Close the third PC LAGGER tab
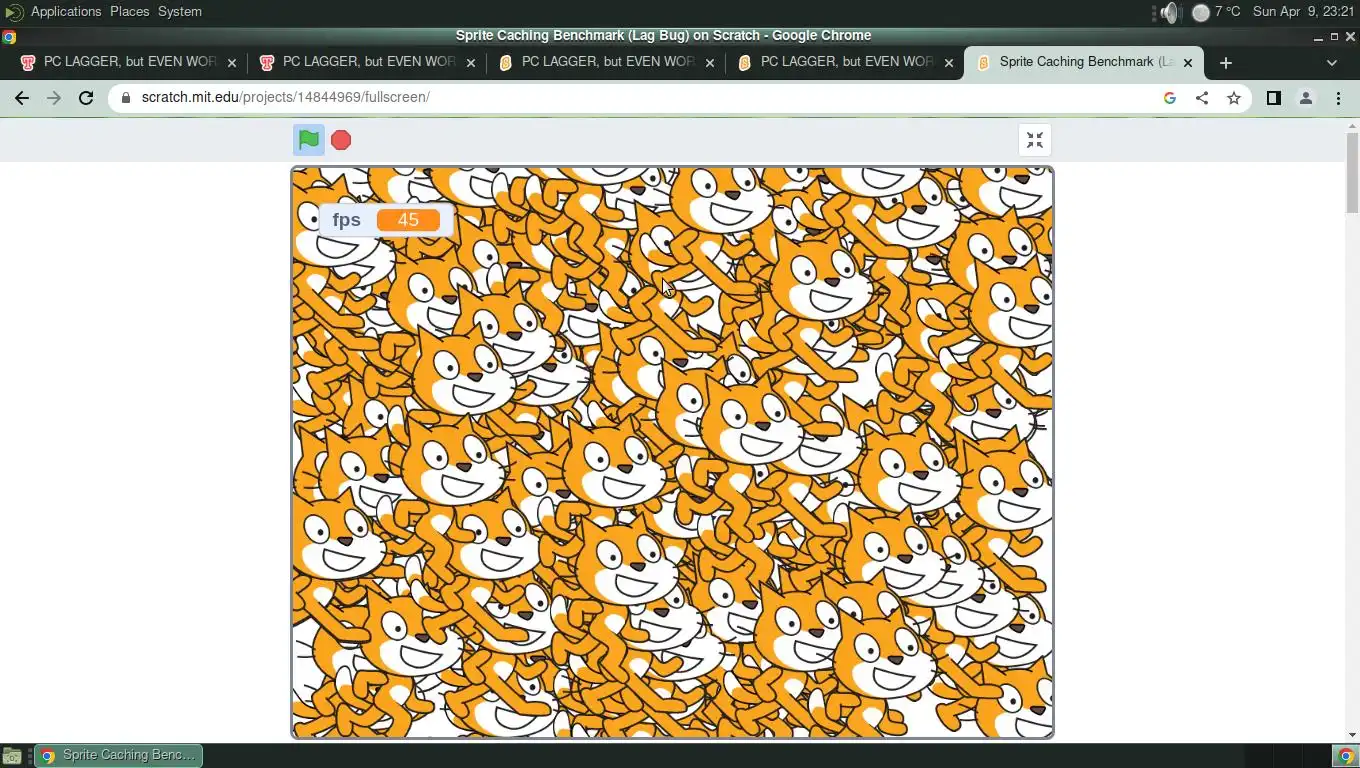Viewport: 1360px width, 768px height. tap(710, 62)
